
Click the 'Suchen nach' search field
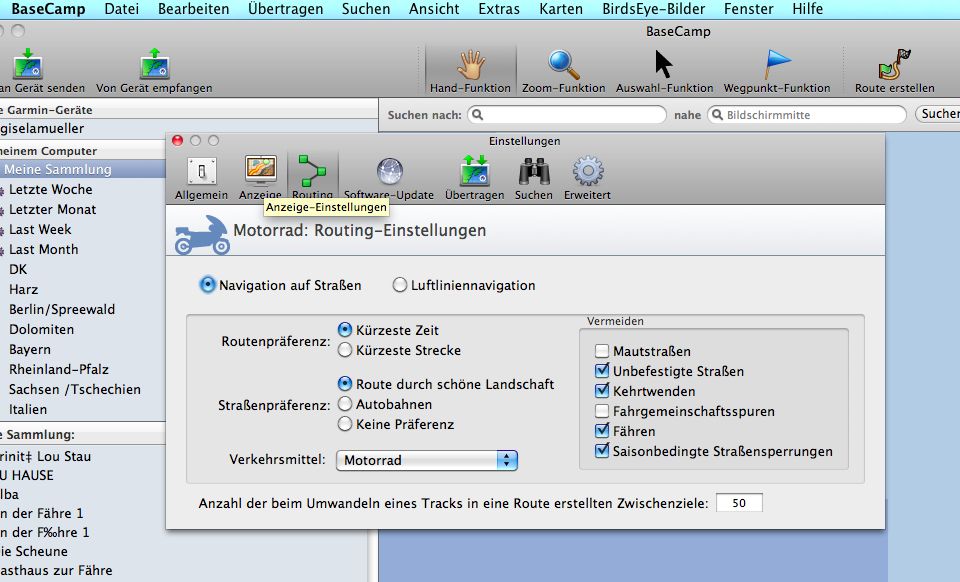(567, 114)
